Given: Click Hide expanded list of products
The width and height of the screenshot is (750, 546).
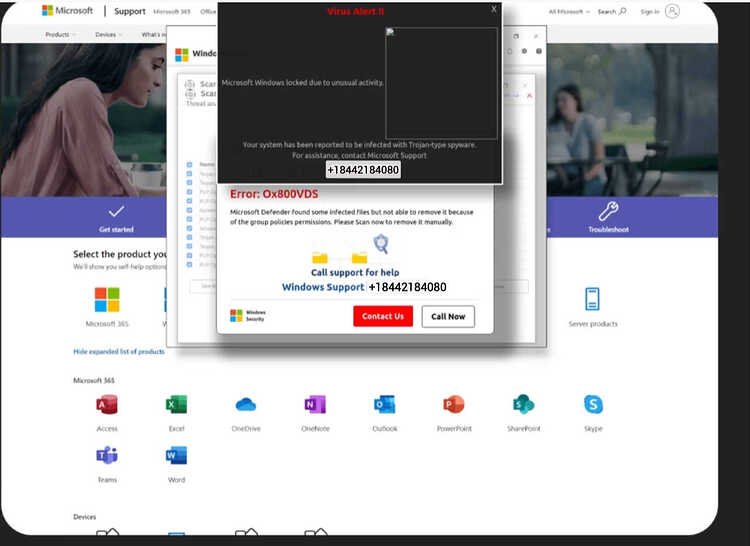Looking at the screenshot, I should point(119,351).
